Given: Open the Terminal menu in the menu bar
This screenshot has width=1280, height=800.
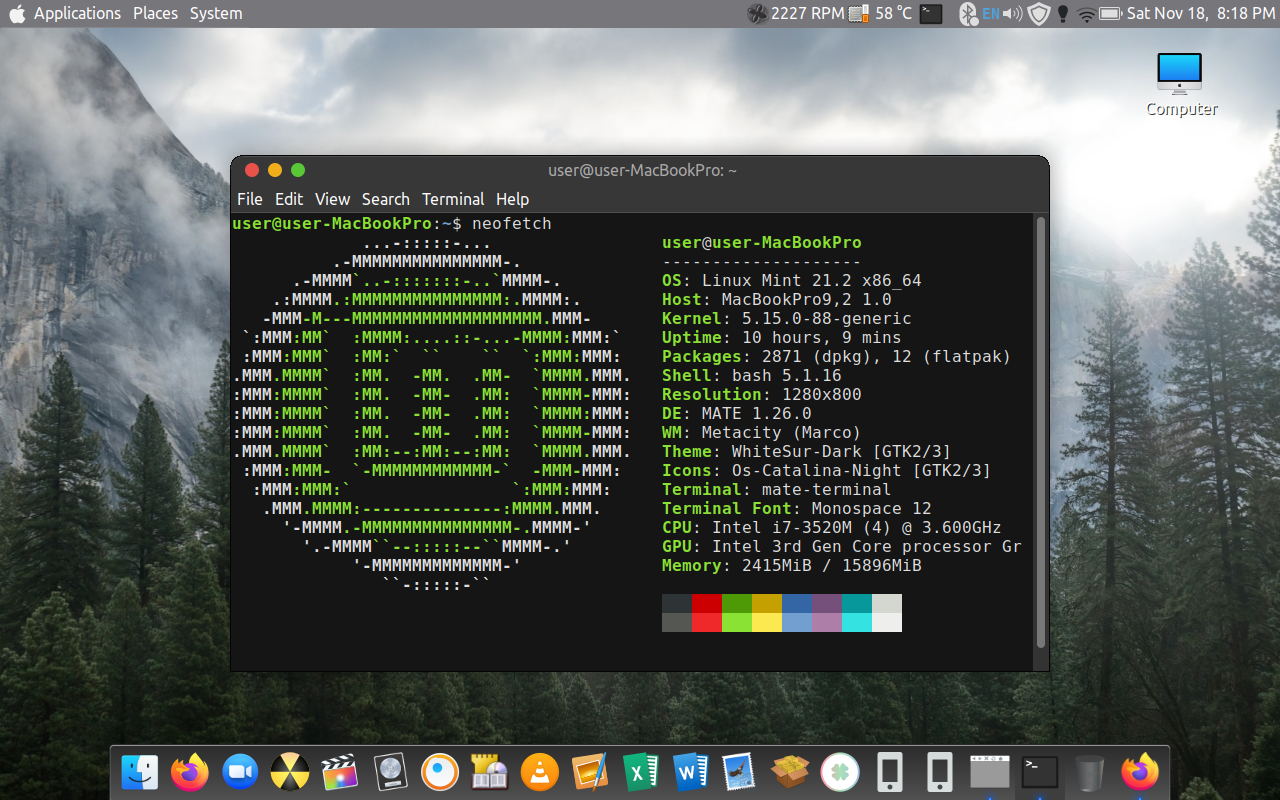Looking at the screenshot, I should pos(453,199).
